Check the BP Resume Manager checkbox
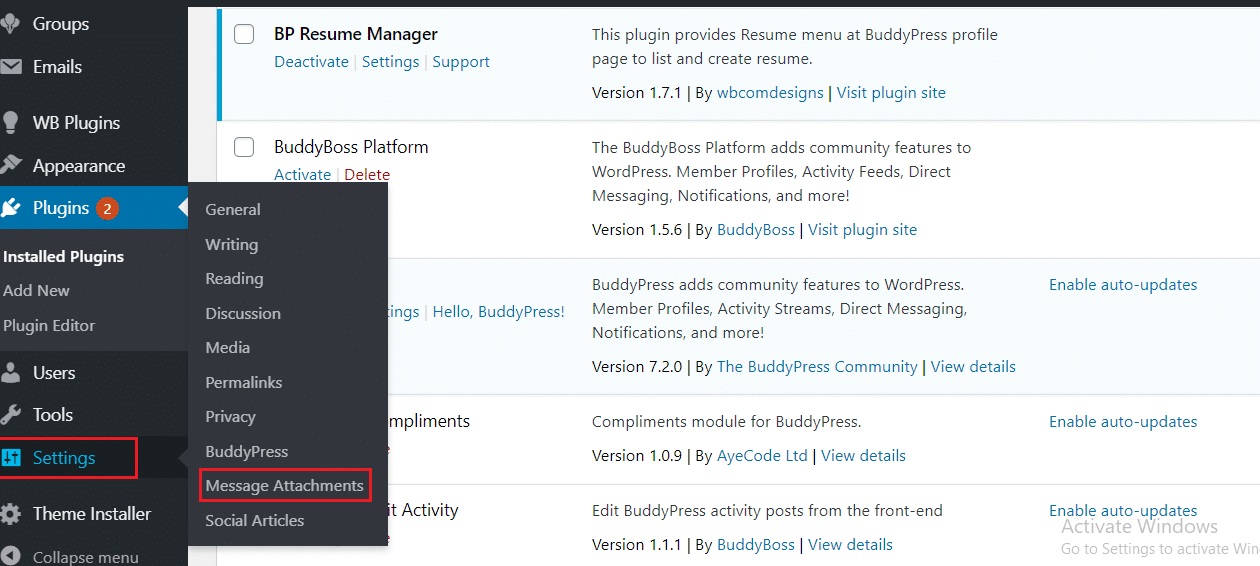Viewport: 1260px width, 566px height. coord(244,35)
